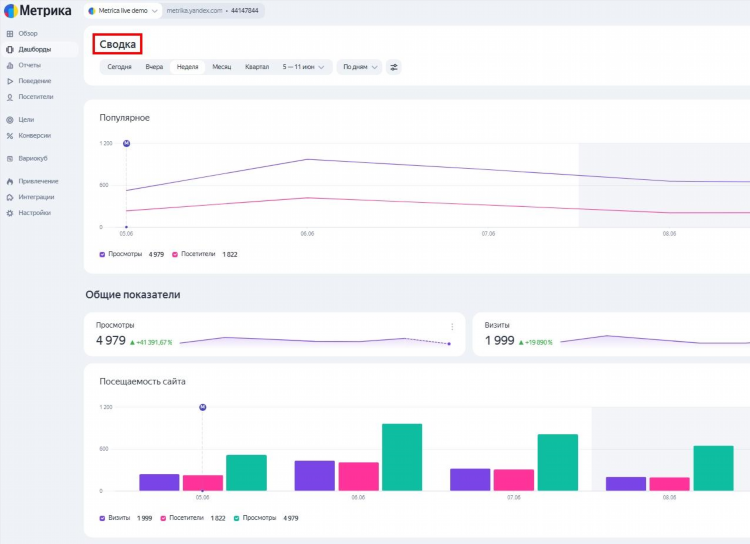Click the M marker on the Популярное chart
Viewport: 750px width, 544px height.
pyautogui.click(x=126, y=144)
